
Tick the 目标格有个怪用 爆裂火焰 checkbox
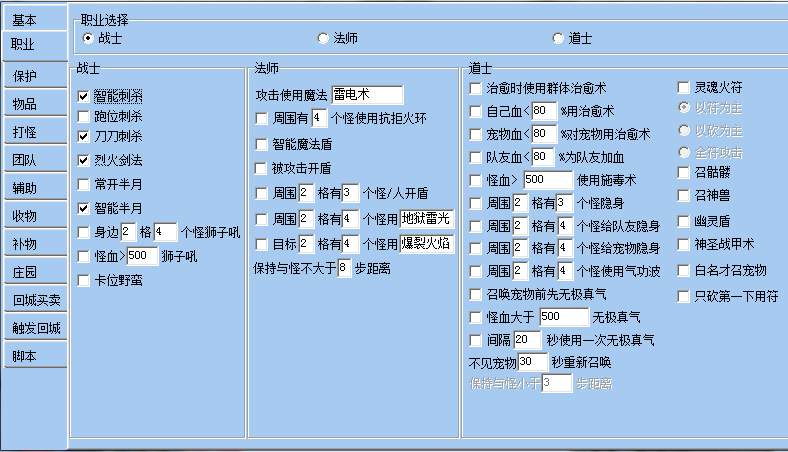(261, 245)
